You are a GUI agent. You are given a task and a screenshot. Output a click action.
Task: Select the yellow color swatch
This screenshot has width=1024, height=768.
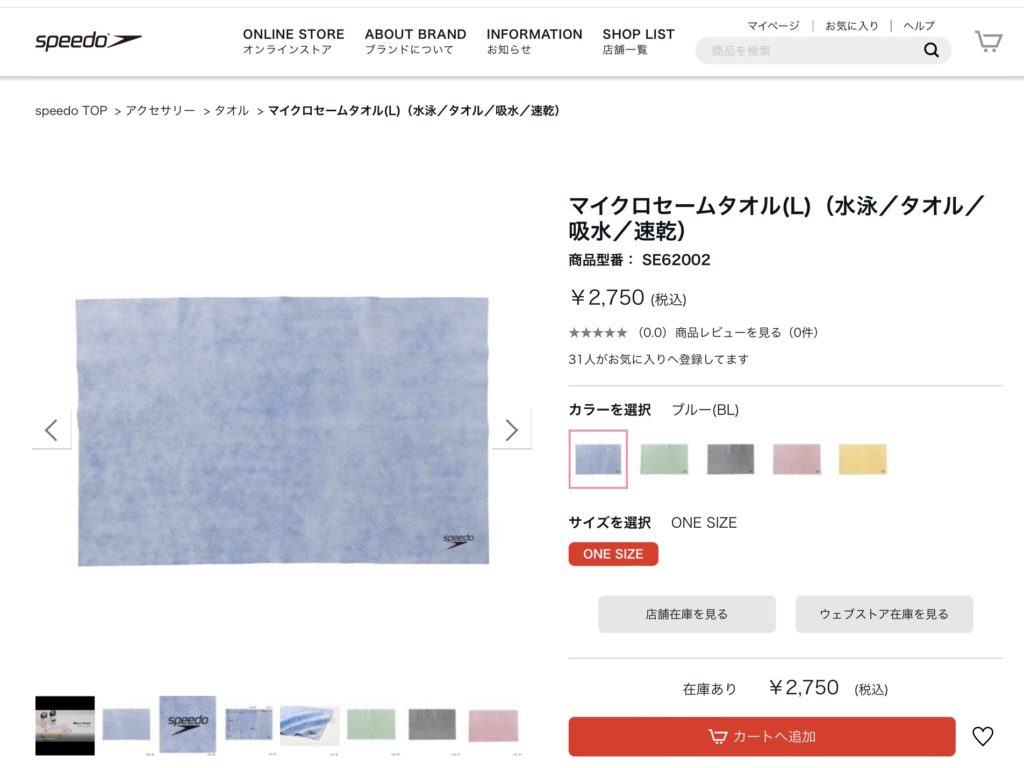coord(862,459)
